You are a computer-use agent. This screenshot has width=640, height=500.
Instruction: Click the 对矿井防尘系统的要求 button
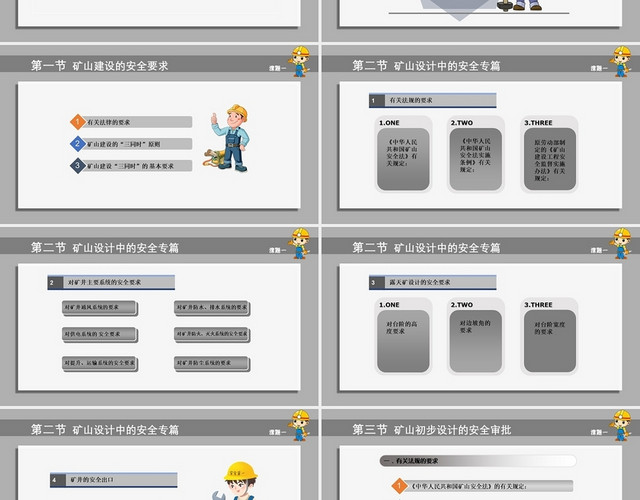click(x=211, y=363)
